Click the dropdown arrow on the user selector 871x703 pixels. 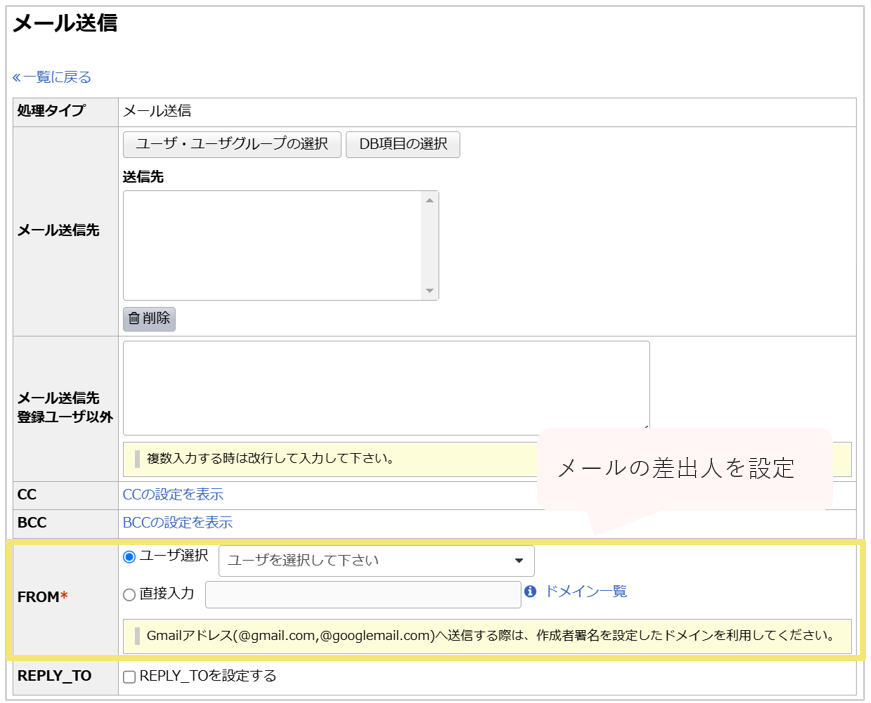[x=520, y=560]
